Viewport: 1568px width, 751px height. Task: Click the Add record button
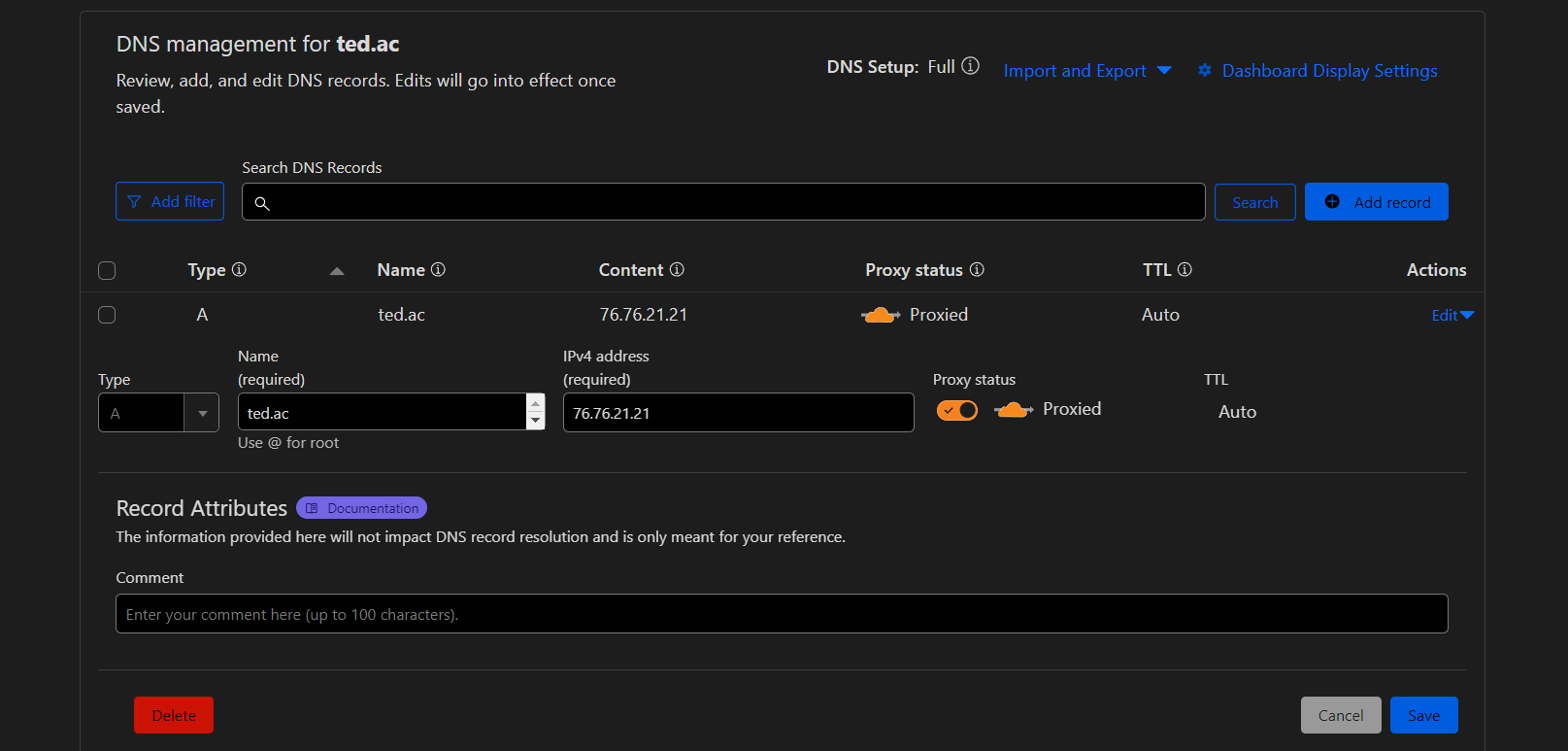tap(1376, 202)
